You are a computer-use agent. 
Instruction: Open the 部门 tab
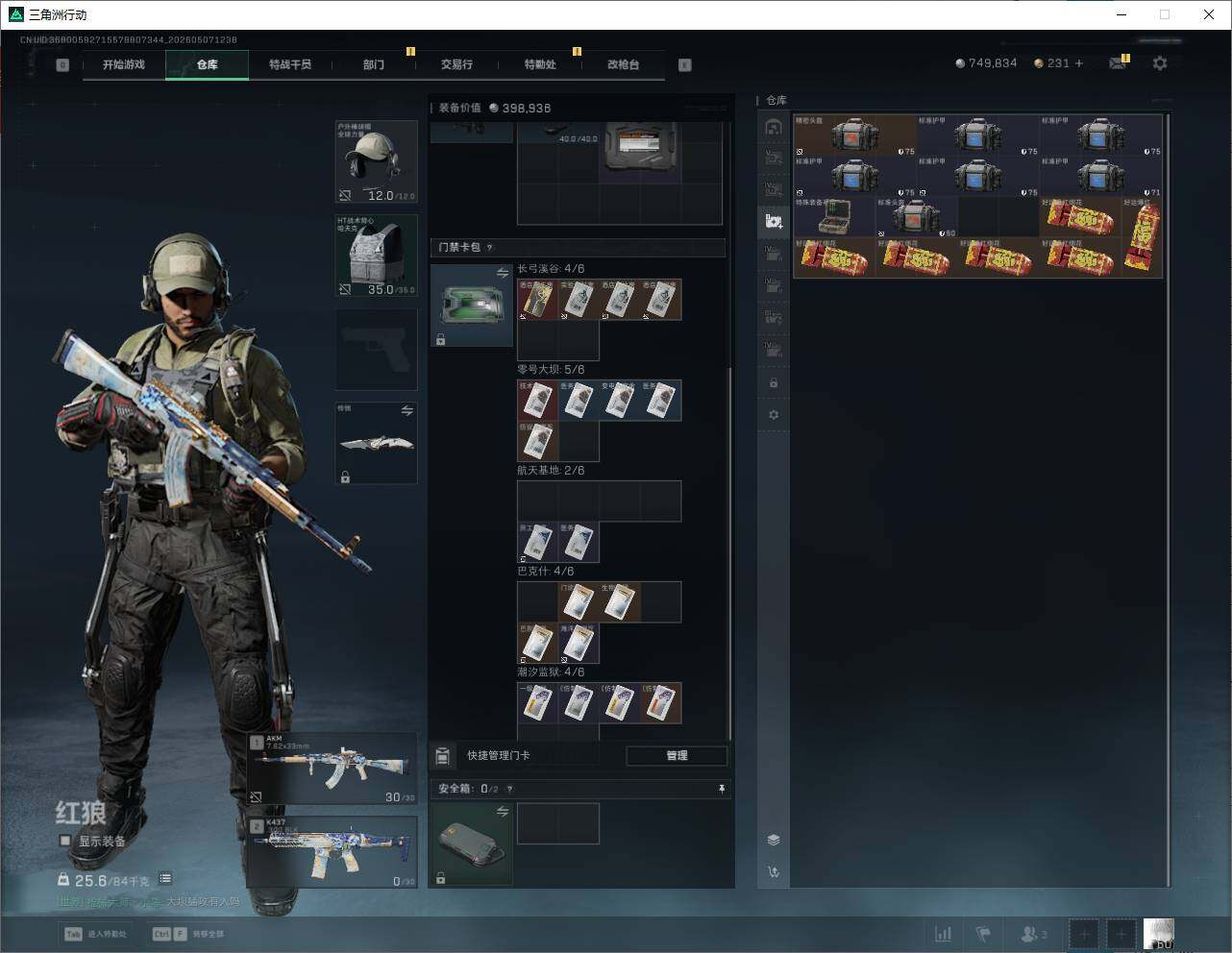tap(374, 64)
